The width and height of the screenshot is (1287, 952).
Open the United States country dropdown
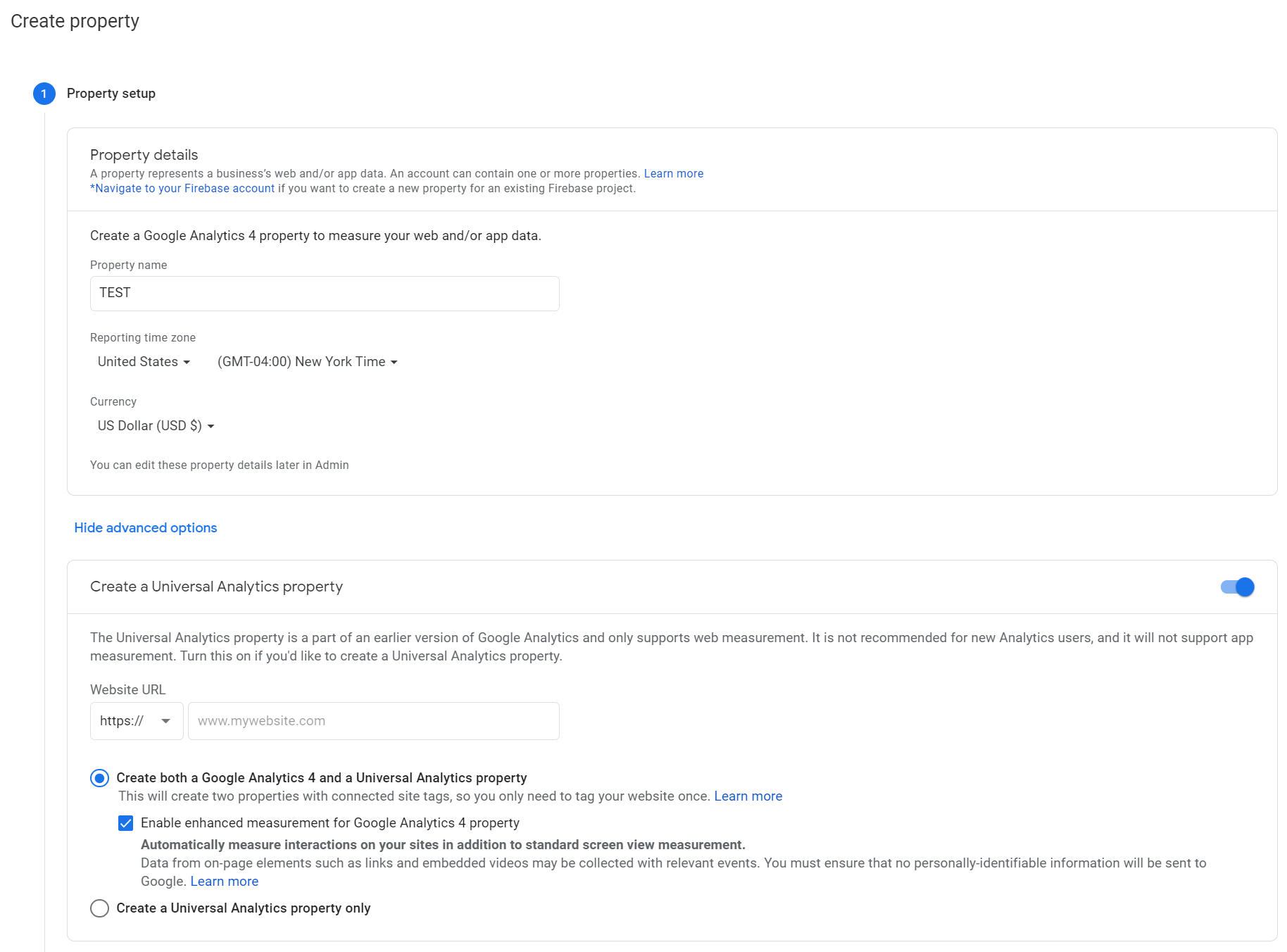click(144, 362)
